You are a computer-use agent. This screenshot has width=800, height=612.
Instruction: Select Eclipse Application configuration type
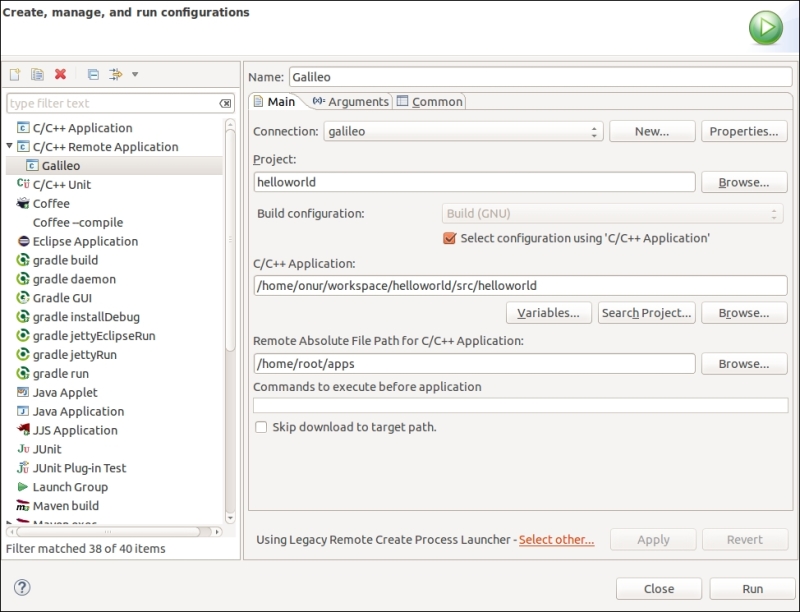(x=85, y=241)
